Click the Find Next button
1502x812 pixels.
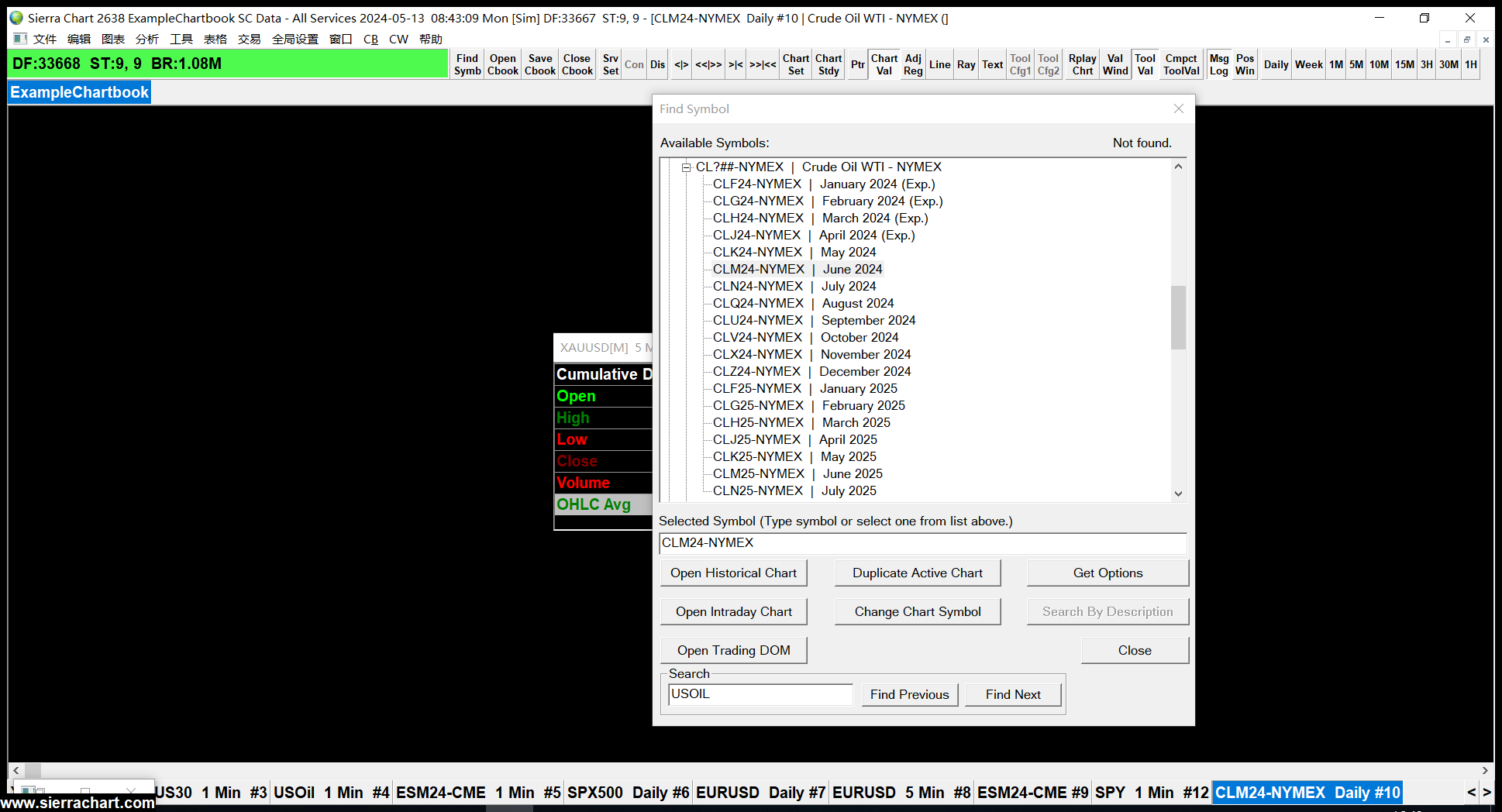pyautogui.click(x=1013, y=695)
